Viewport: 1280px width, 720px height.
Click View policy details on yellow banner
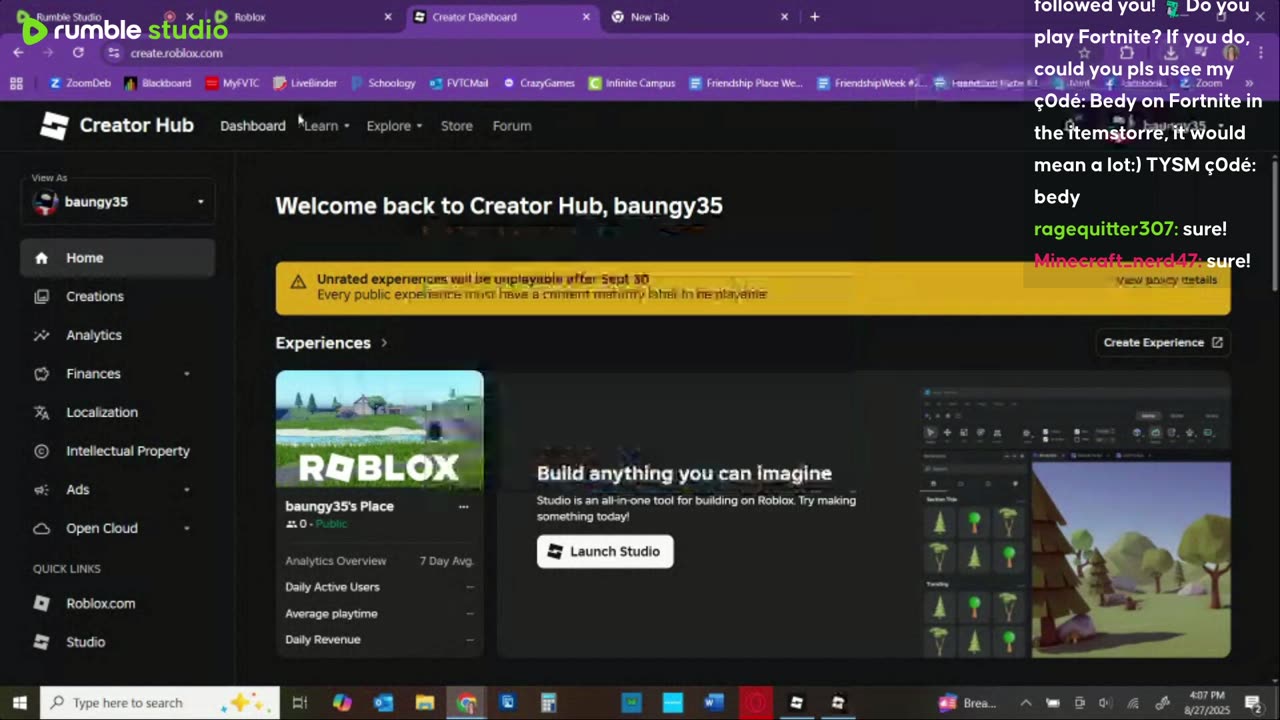click(1166, 280)
